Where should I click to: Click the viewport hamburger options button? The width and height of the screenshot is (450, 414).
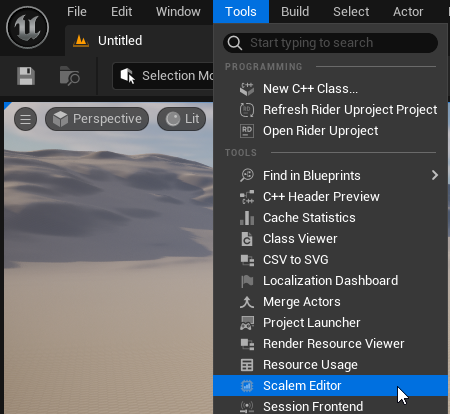(25, 119)
